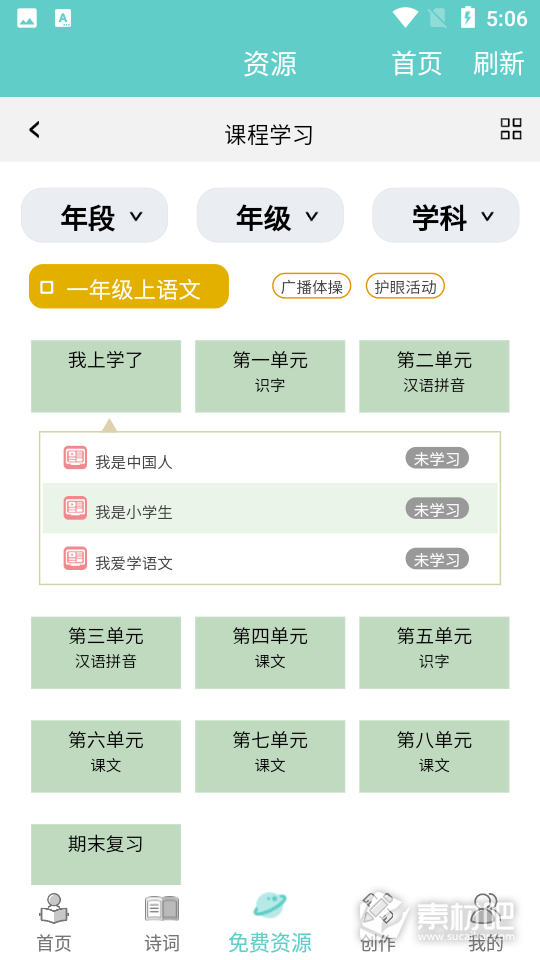
Task: Open the 学科 dropdown
Action: tap(446, 216)
